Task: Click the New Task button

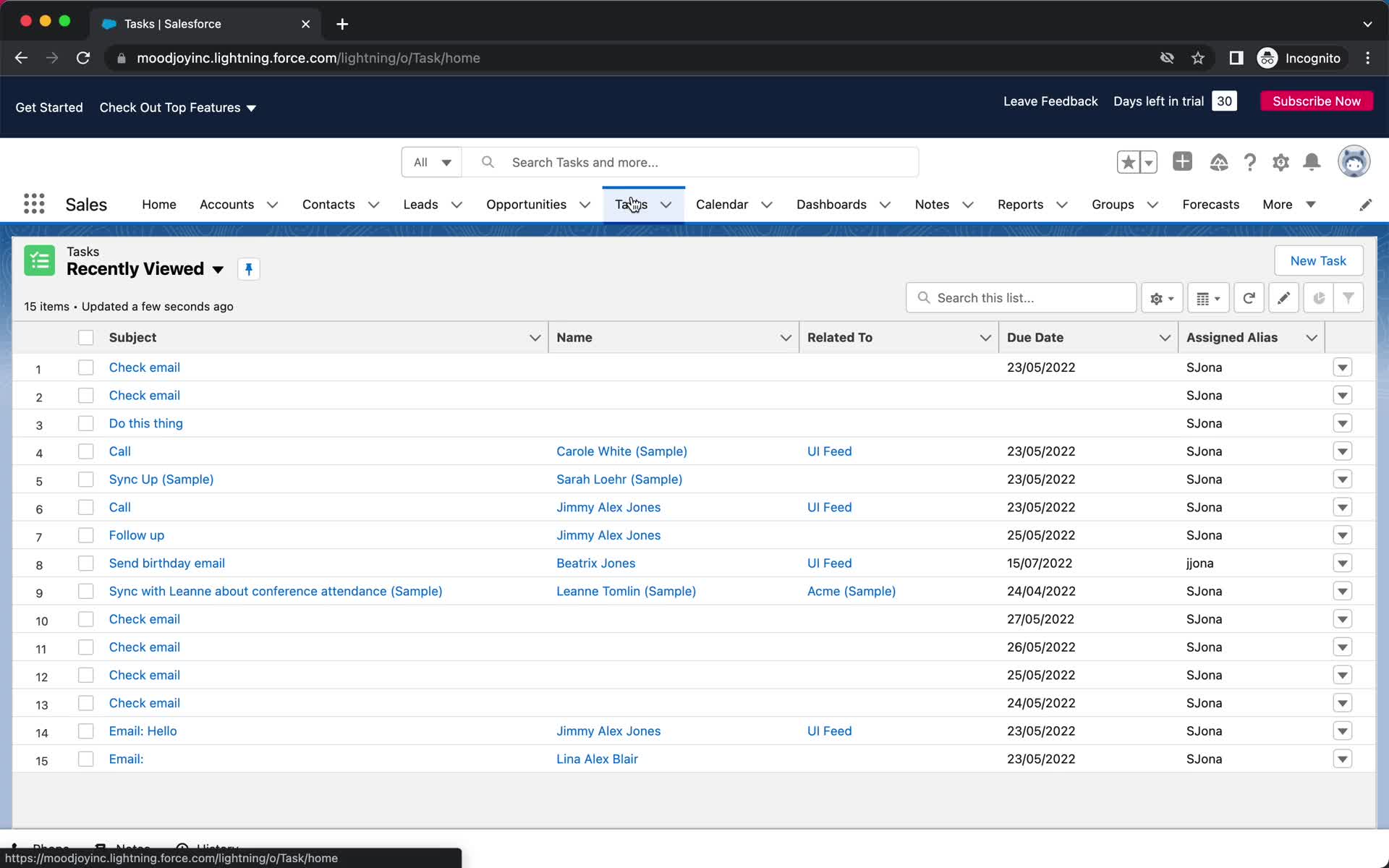Action: (x=1318, y=260)
